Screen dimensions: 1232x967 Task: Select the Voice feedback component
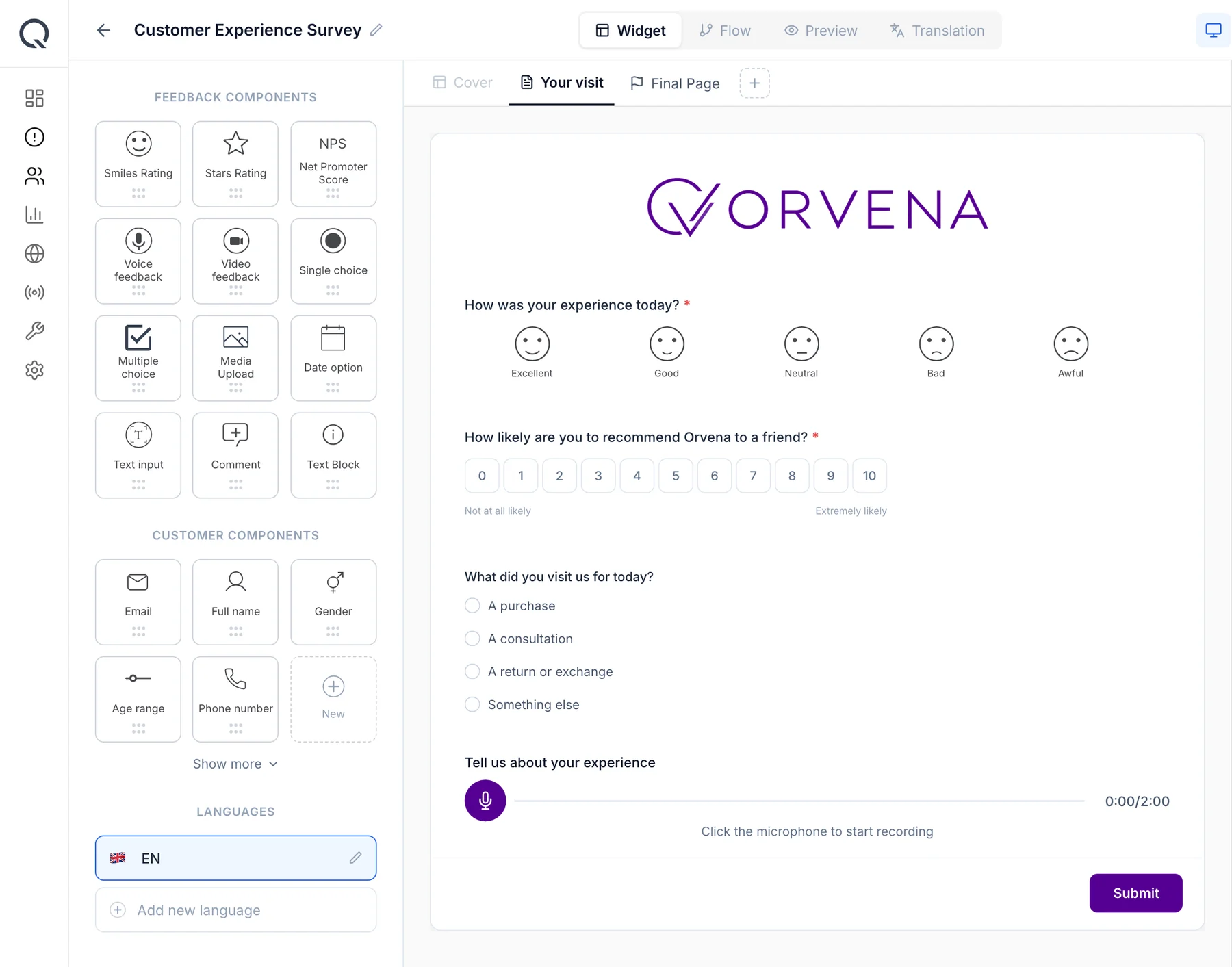click(138, 261)
